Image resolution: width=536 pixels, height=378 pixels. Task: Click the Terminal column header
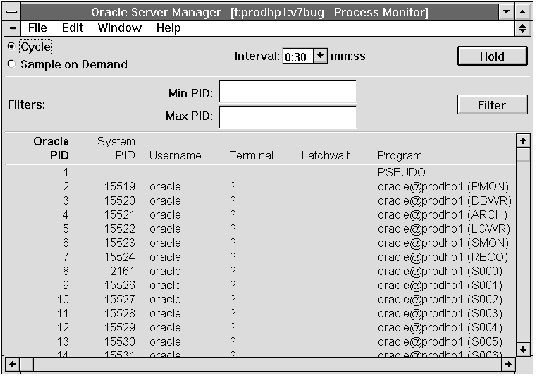point(252,155)
